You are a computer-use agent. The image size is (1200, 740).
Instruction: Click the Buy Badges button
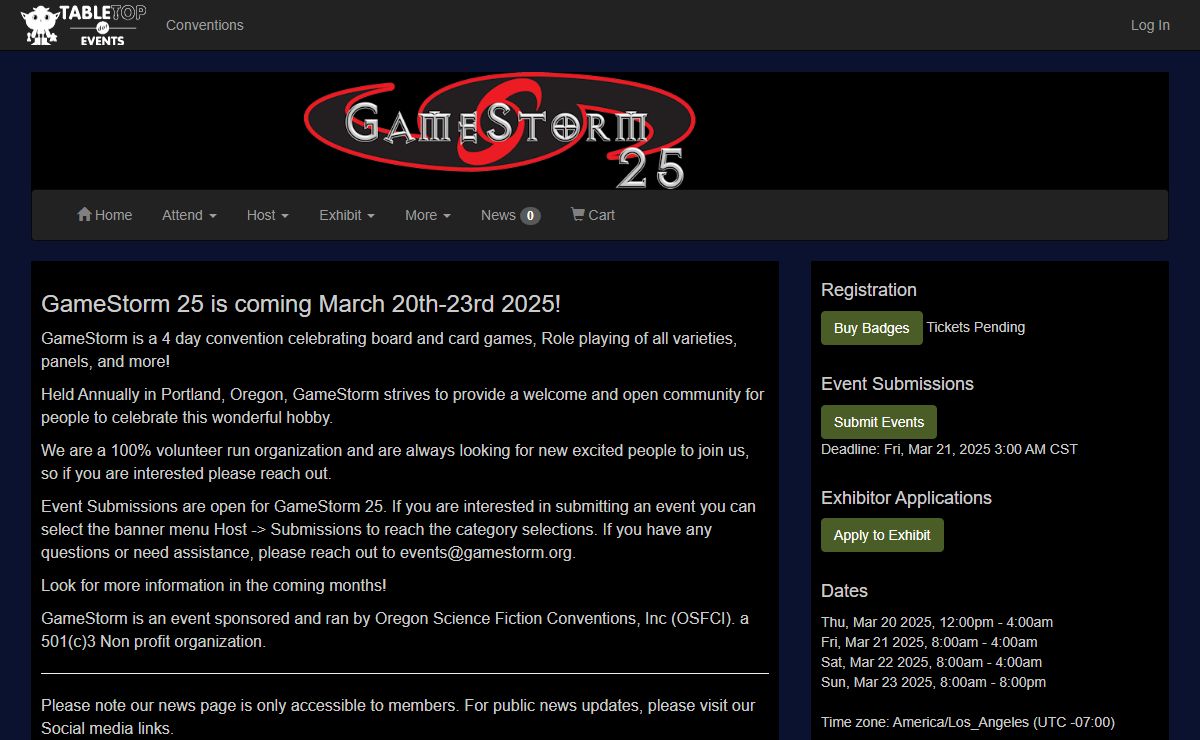click(x=872, y=328)
